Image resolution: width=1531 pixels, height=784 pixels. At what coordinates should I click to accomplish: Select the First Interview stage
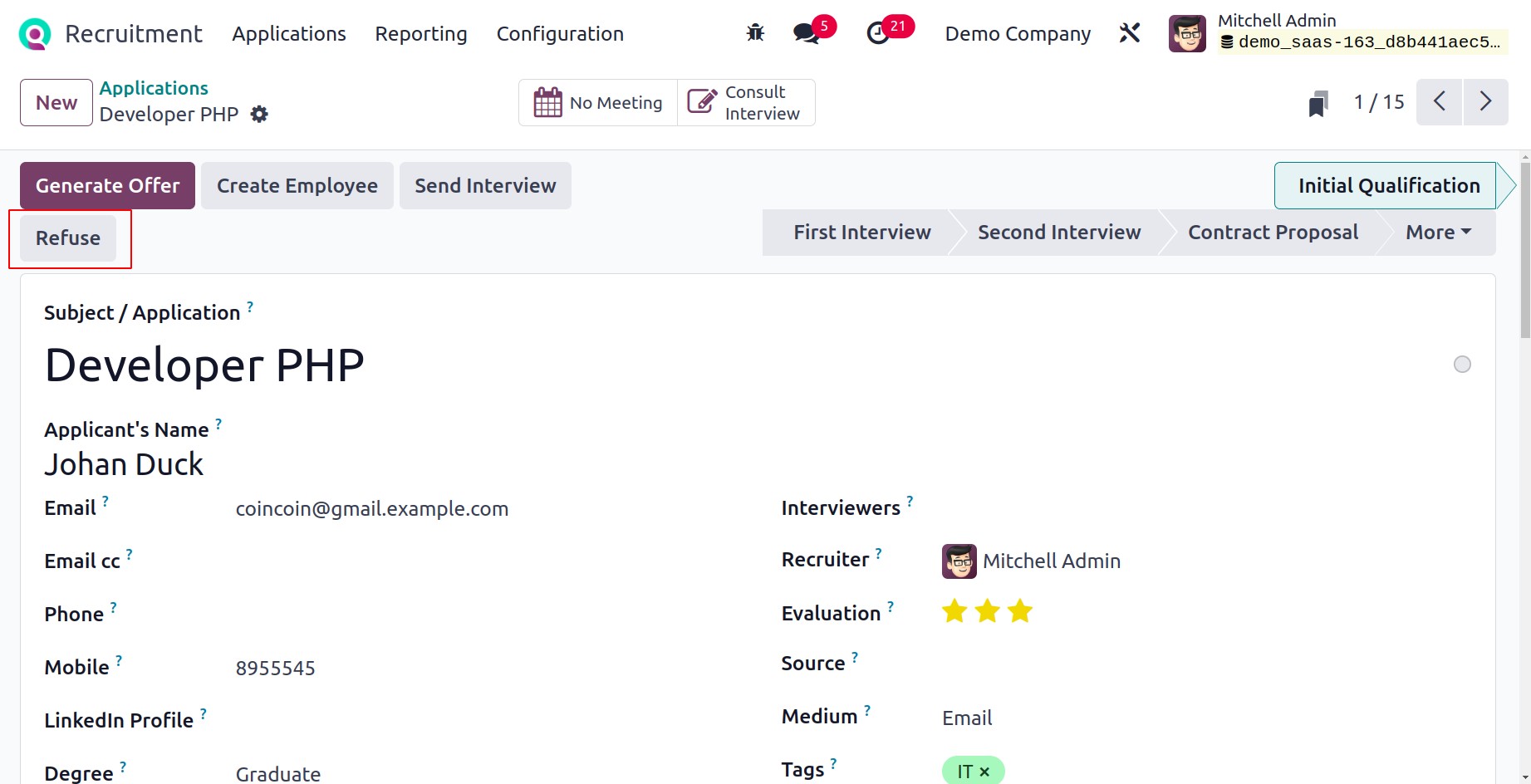[x=861, y=233]
